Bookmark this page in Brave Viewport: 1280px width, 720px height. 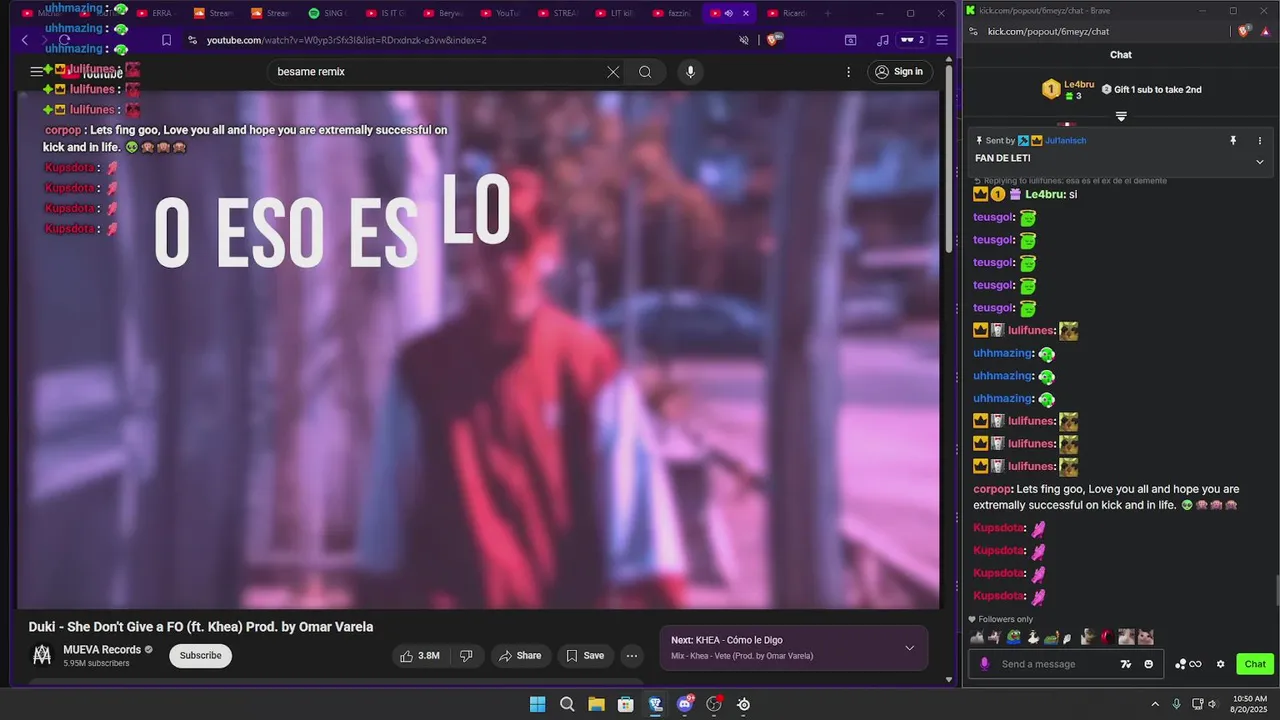[166, 40]
